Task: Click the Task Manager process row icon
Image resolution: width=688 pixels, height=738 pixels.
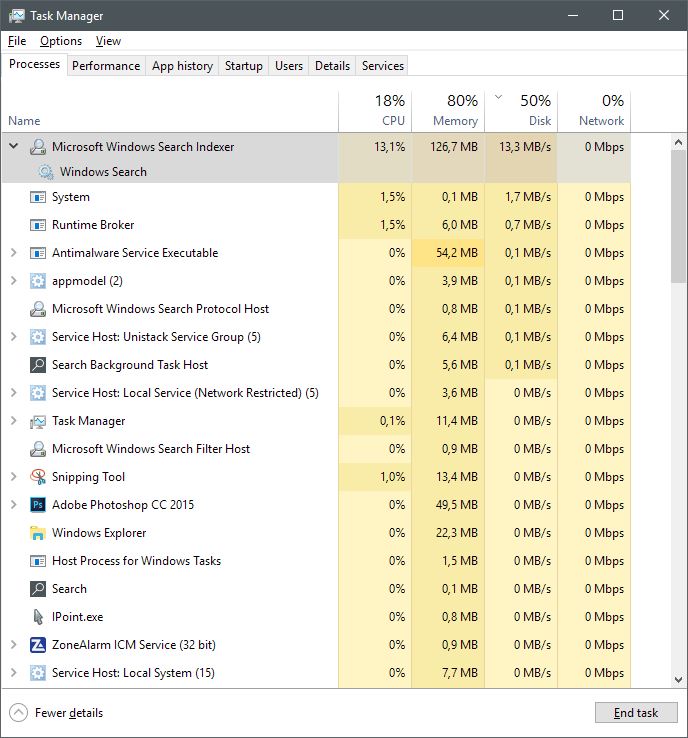Action: 38,421
